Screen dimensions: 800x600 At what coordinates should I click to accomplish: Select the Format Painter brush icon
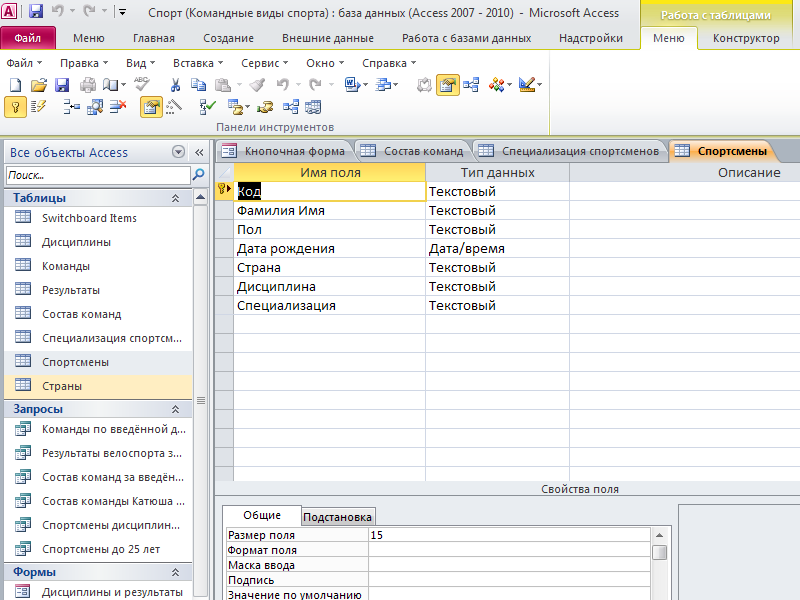258,85
